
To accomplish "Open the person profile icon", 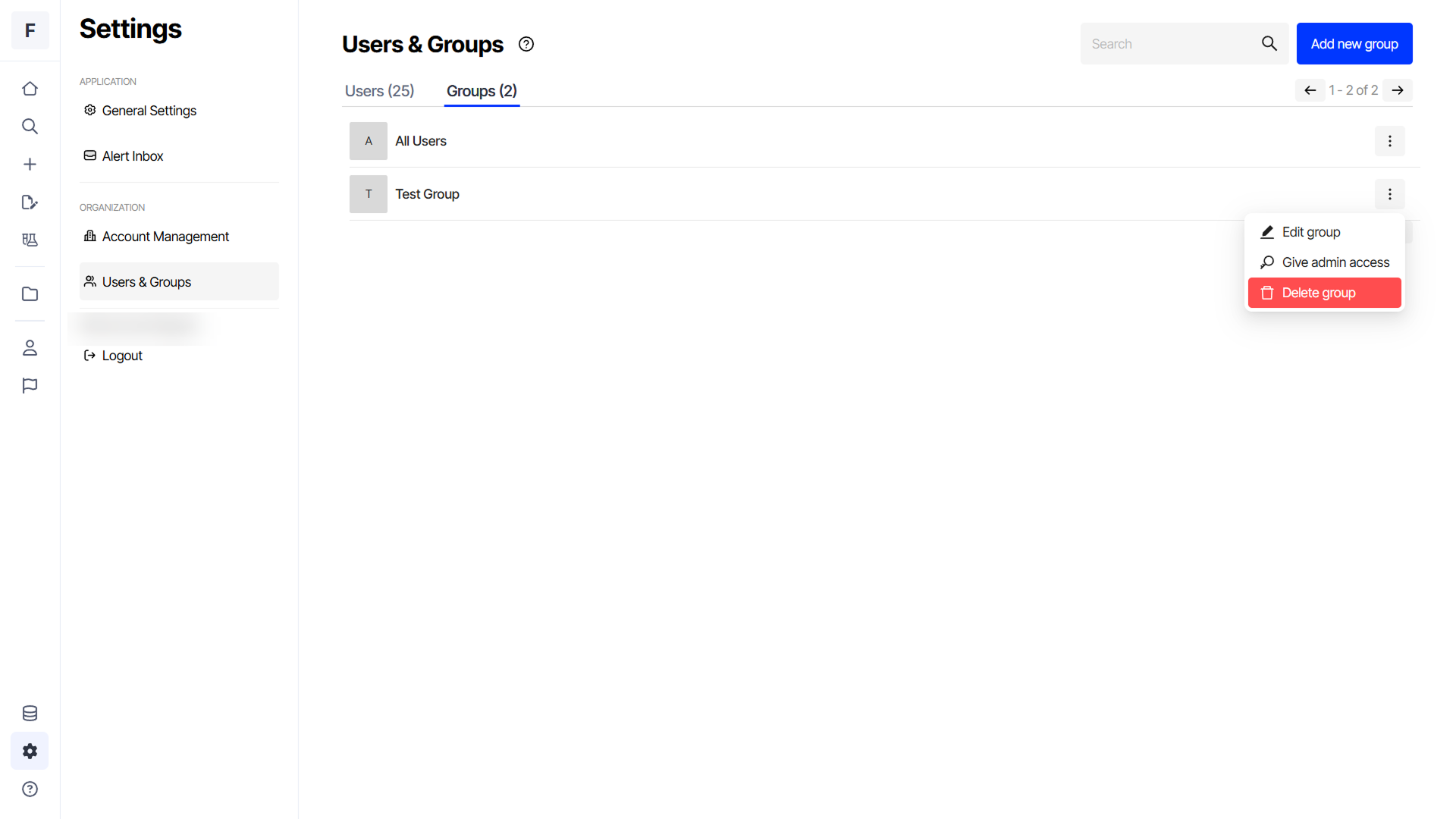I will coord(30,348).
